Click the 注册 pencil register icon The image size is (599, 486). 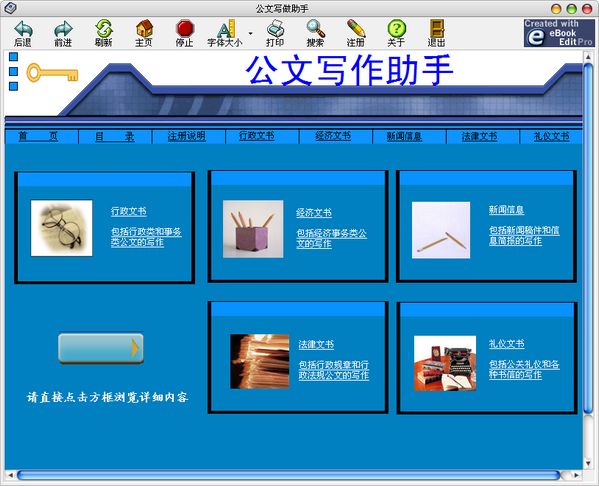click(x=356, y=29)
